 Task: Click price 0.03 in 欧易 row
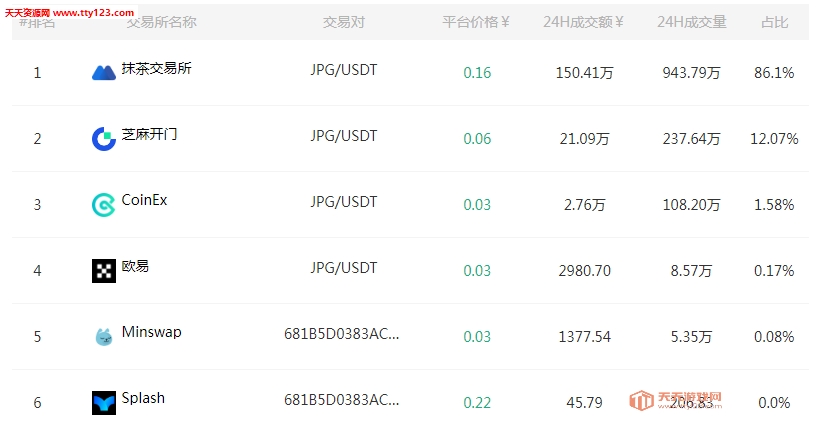477,271
